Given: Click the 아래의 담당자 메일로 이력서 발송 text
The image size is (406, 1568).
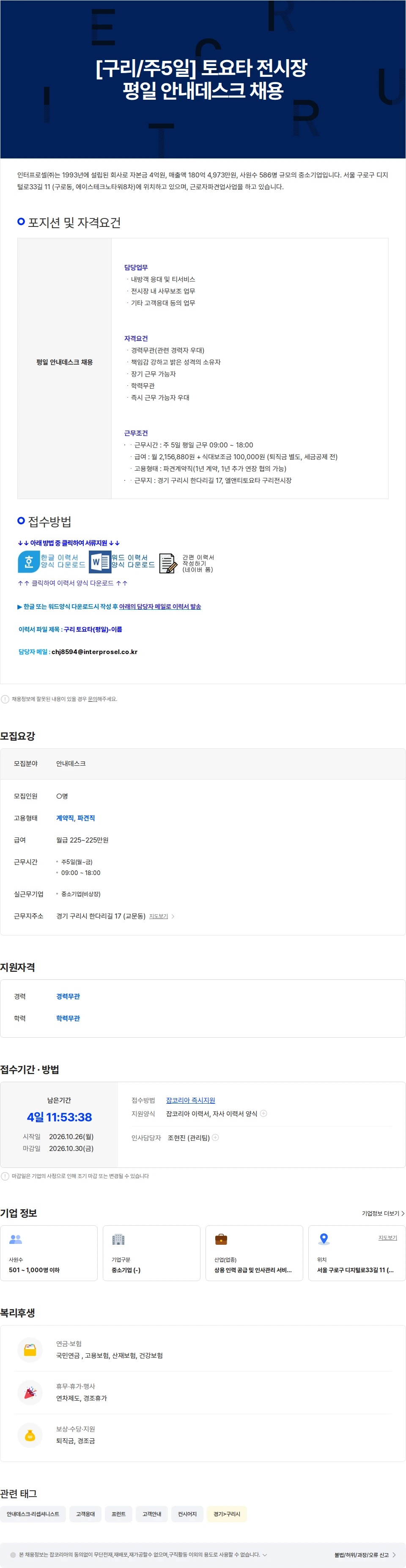Looking at the screenshot, I should [160, 607].
